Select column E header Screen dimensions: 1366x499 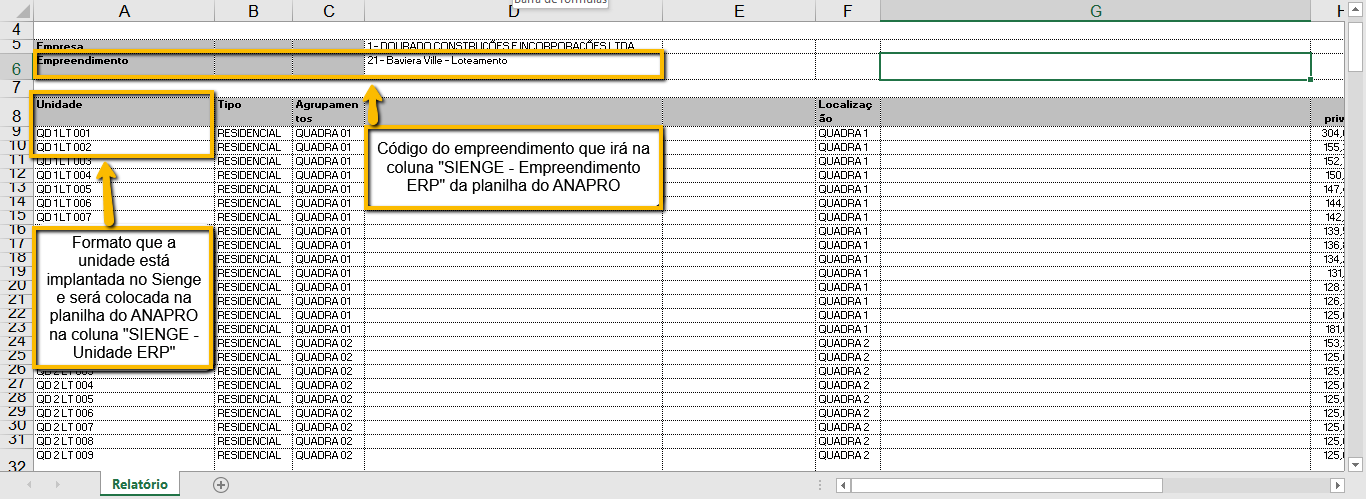tap(738, 11)
